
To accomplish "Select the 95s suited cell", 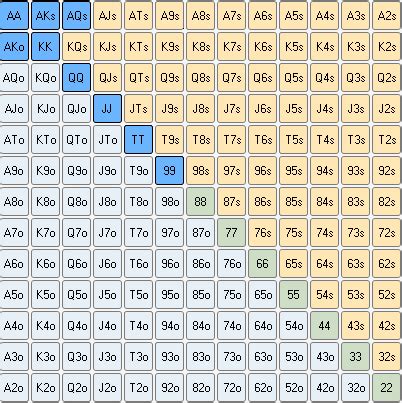I will (x=293, y=170).
